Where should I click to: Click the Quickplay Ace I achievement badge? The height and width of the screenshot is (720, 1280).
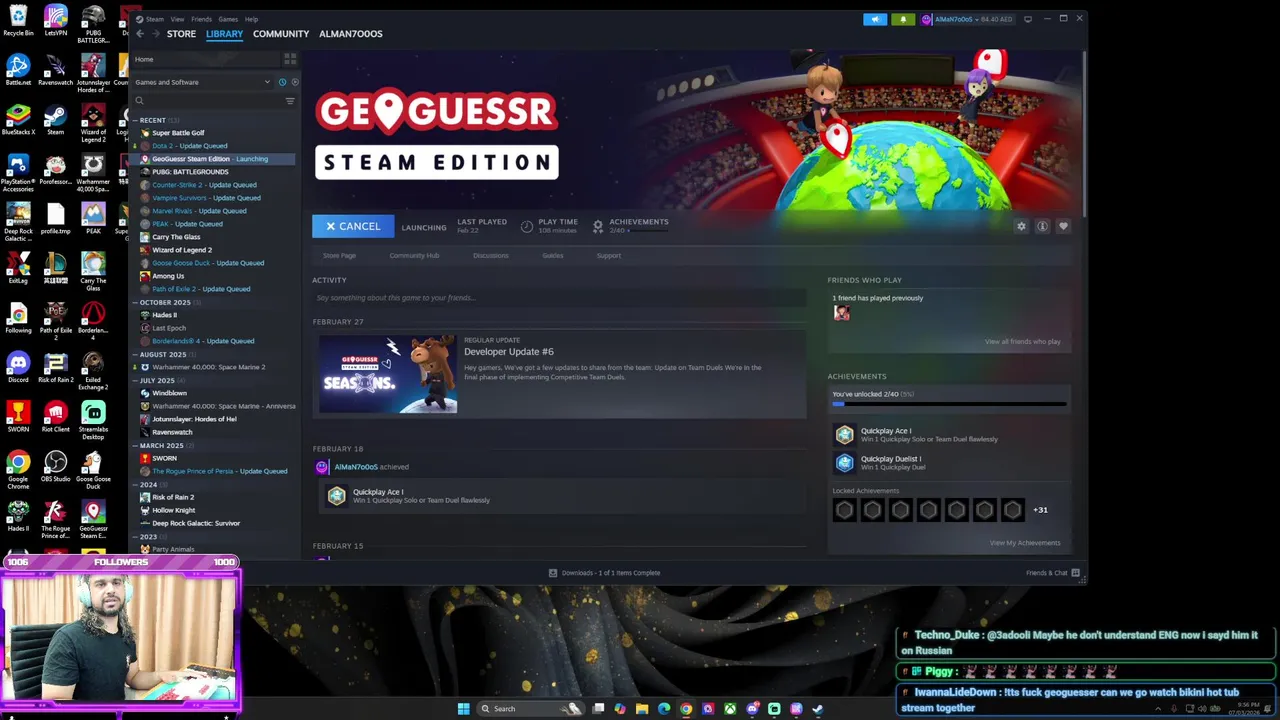click(845, 435)
